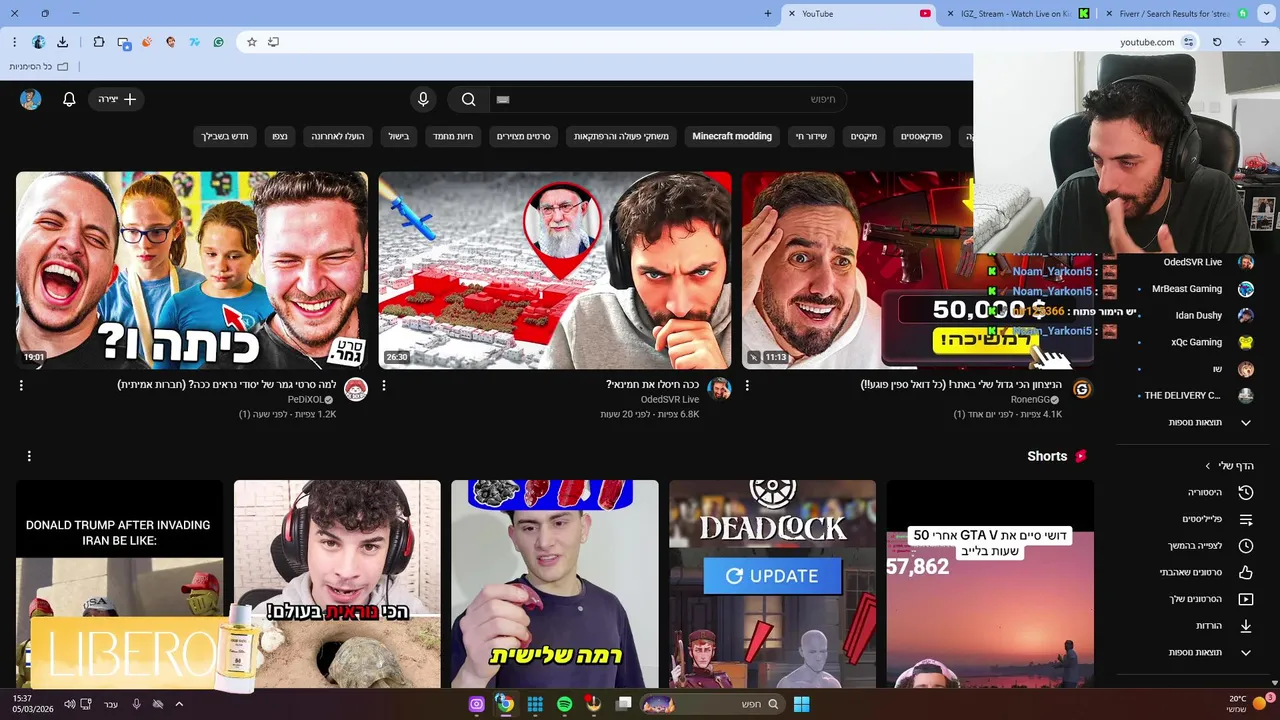Reload the page
Screen dimensions: 1280x720
(1217, 42)
